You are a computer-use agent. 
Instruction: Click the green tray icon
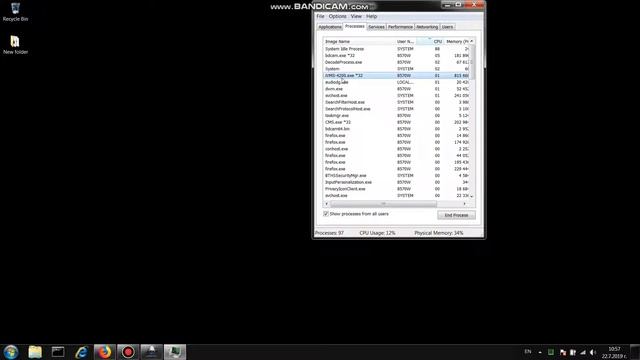pos(551,352)
